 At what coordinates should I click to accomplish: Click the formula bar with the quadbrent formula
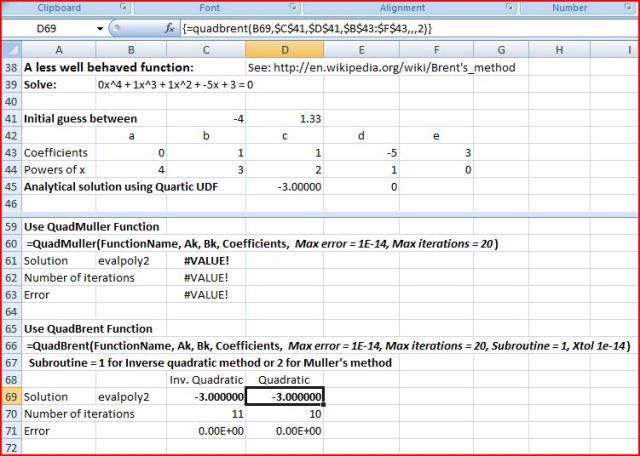(400, 29)
